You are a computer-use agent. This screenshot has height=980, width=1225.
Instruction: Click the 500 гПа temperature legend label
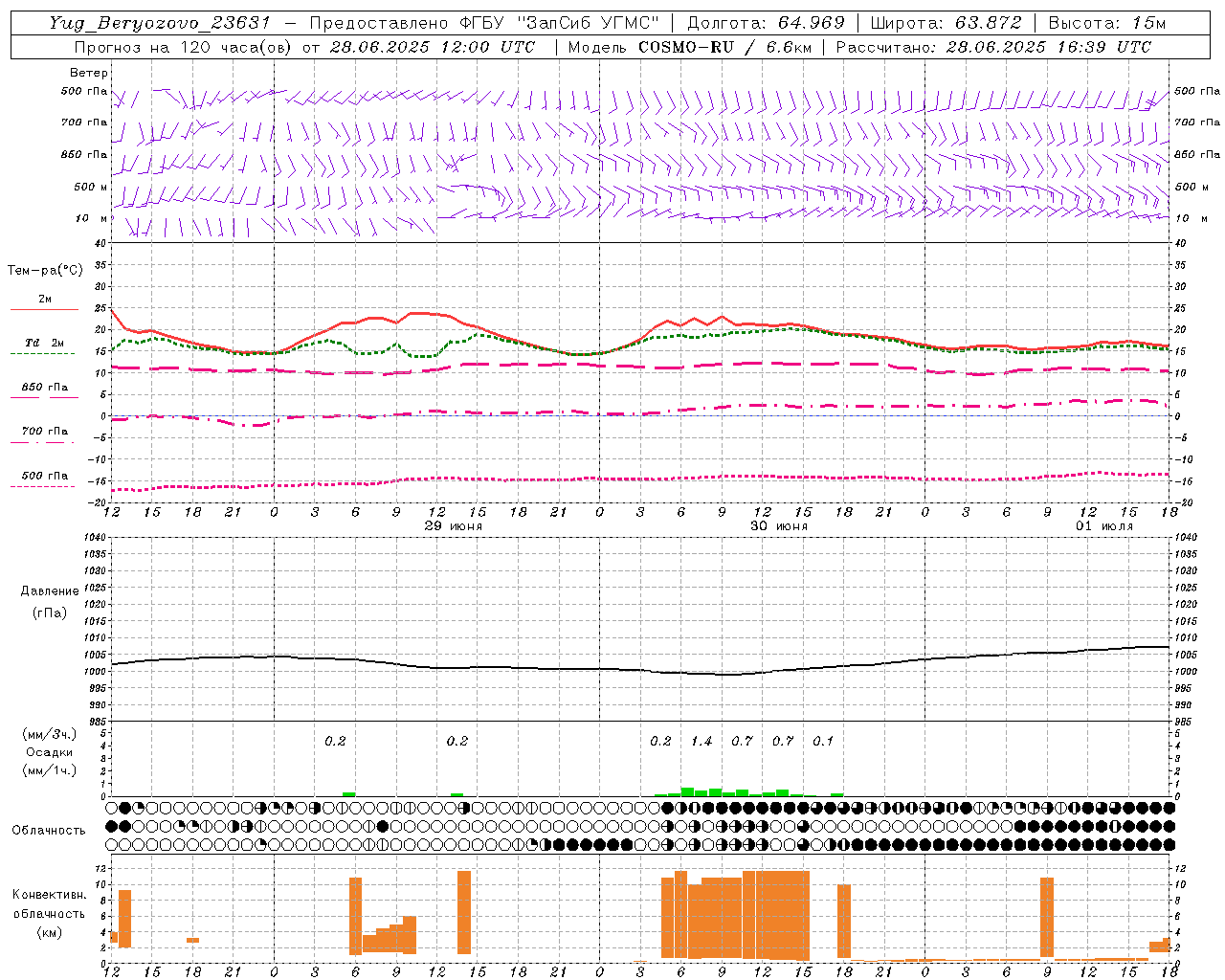point(45,476)
